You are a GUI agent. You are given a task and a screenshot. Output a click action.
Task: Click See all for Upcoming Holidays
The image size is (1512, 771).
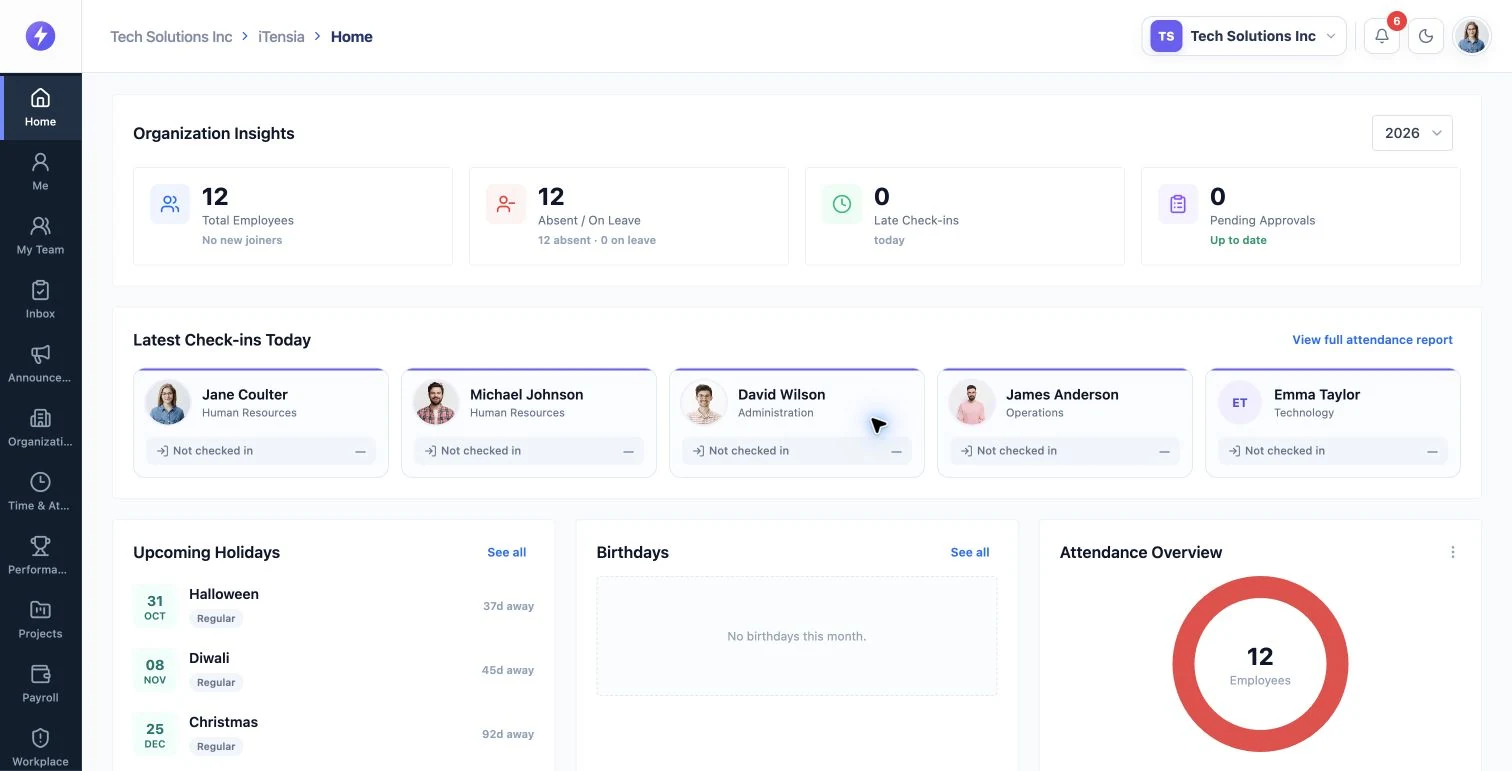tap(507, 552)
